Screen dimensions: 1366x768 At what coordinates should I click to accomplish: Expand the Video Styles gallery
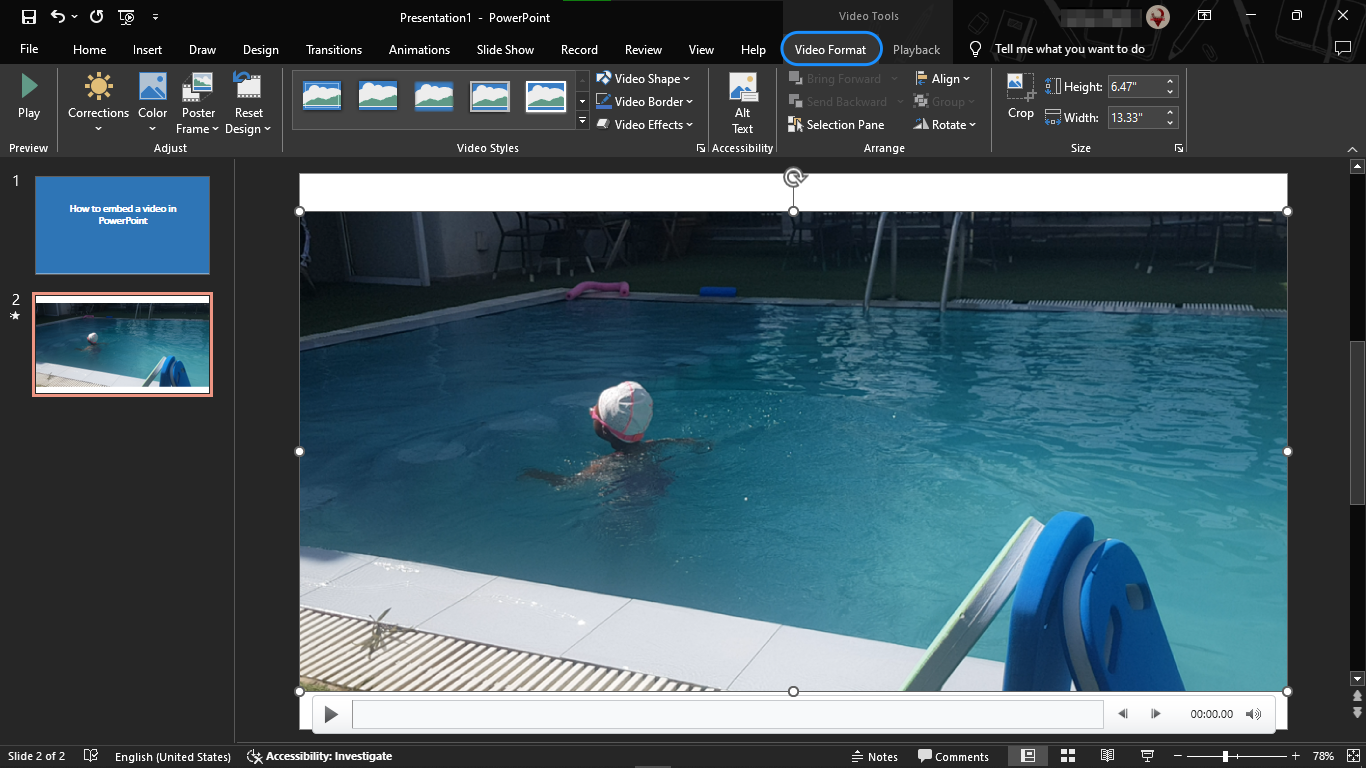pos(582,120)
